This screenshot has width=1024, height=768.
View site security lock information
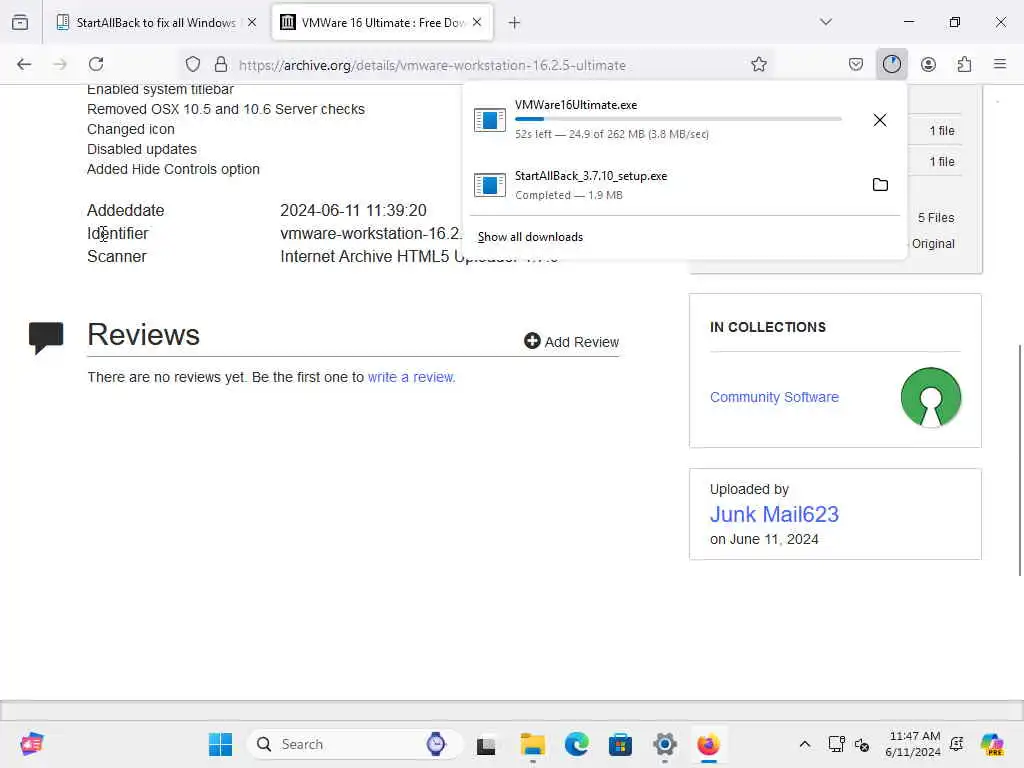pyautogui.click(x=221, y=64)
